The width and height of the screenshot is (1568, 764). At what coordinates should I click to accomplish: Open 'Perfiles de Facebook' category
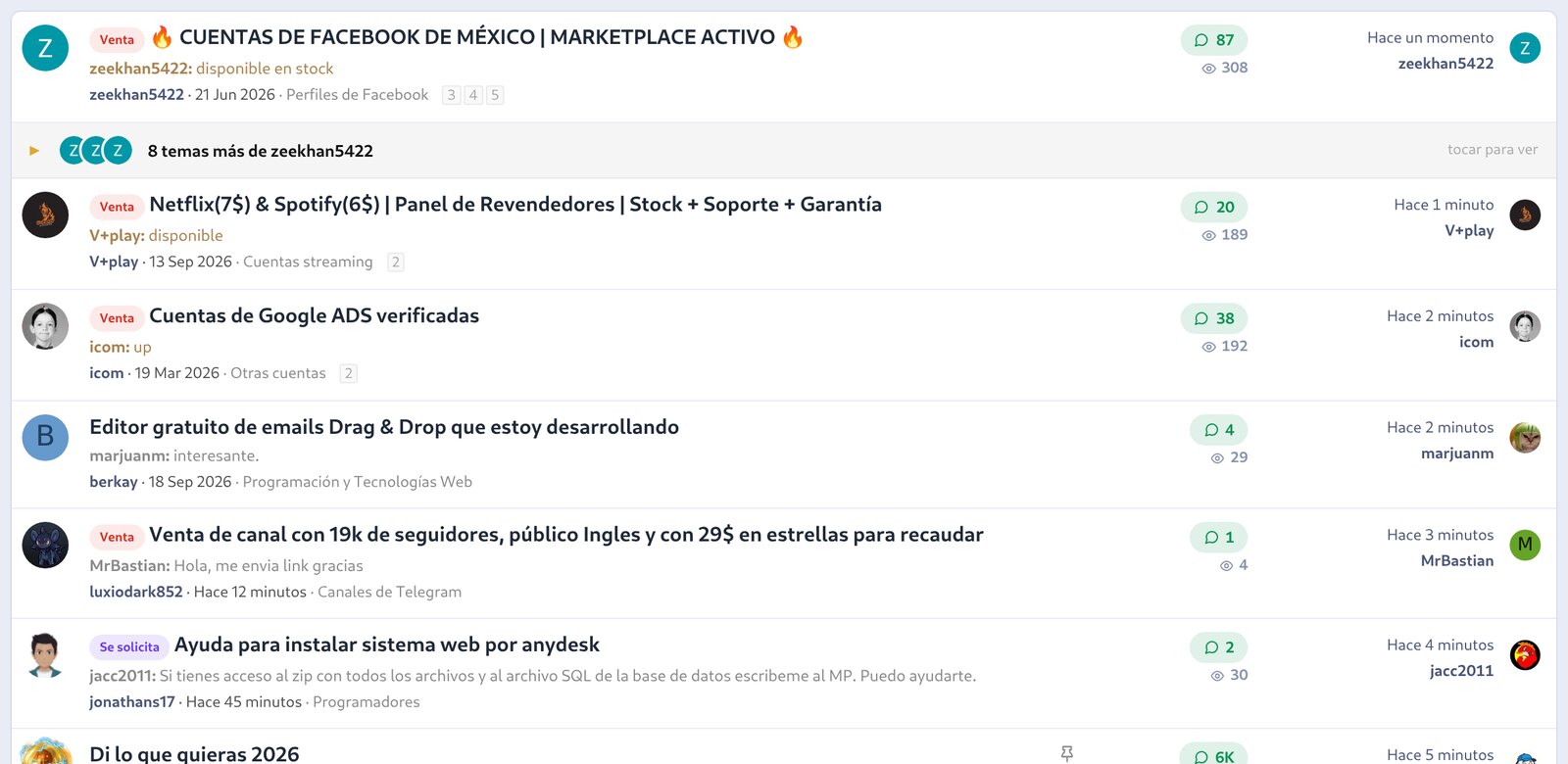pos(357,95)
